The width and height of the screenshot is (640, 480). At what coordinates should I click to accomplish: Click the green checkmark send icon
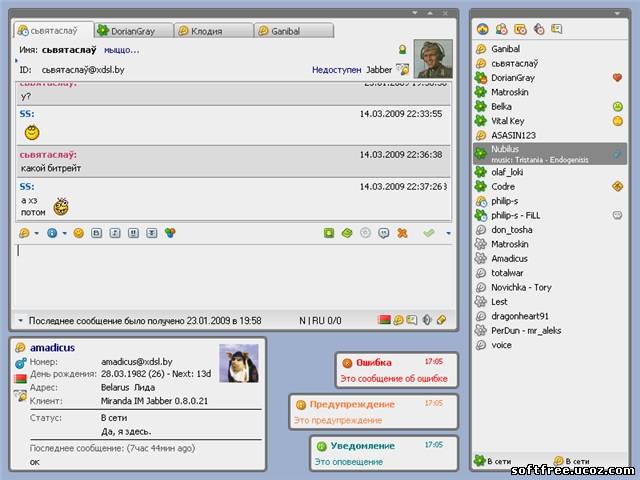tap(428, 233)
